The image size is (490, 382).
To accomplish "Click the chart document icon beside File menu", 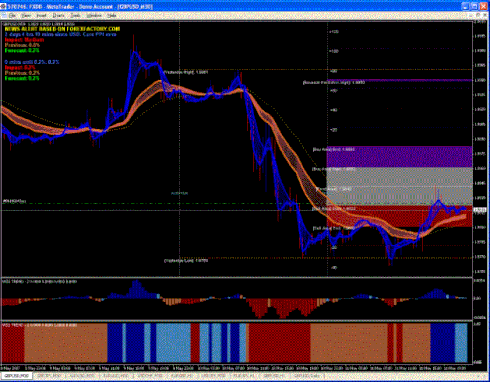I will coord(3,16).
